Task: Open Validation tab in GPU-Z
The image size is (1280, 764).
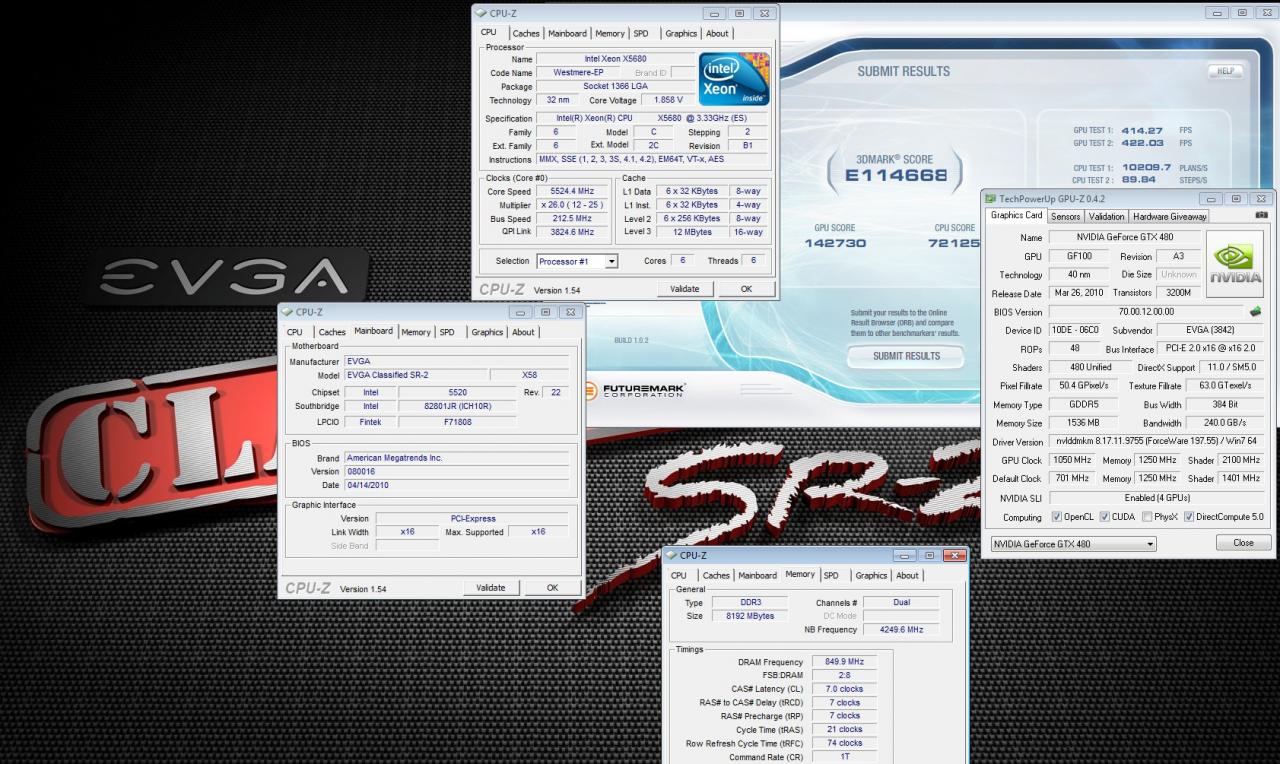Action: click(x=1106, y=216)
